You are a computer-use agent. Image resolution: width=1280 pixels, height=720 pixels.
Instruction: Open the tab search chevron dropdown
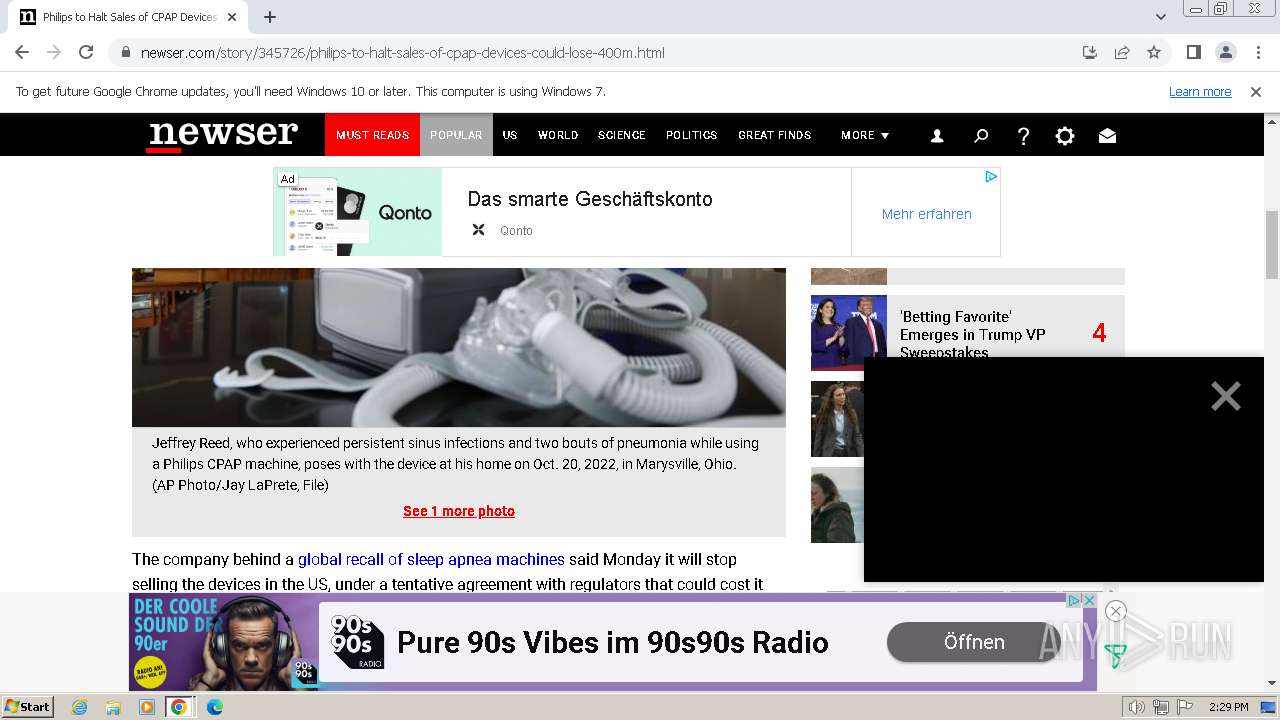click(x=1161, y=17)
